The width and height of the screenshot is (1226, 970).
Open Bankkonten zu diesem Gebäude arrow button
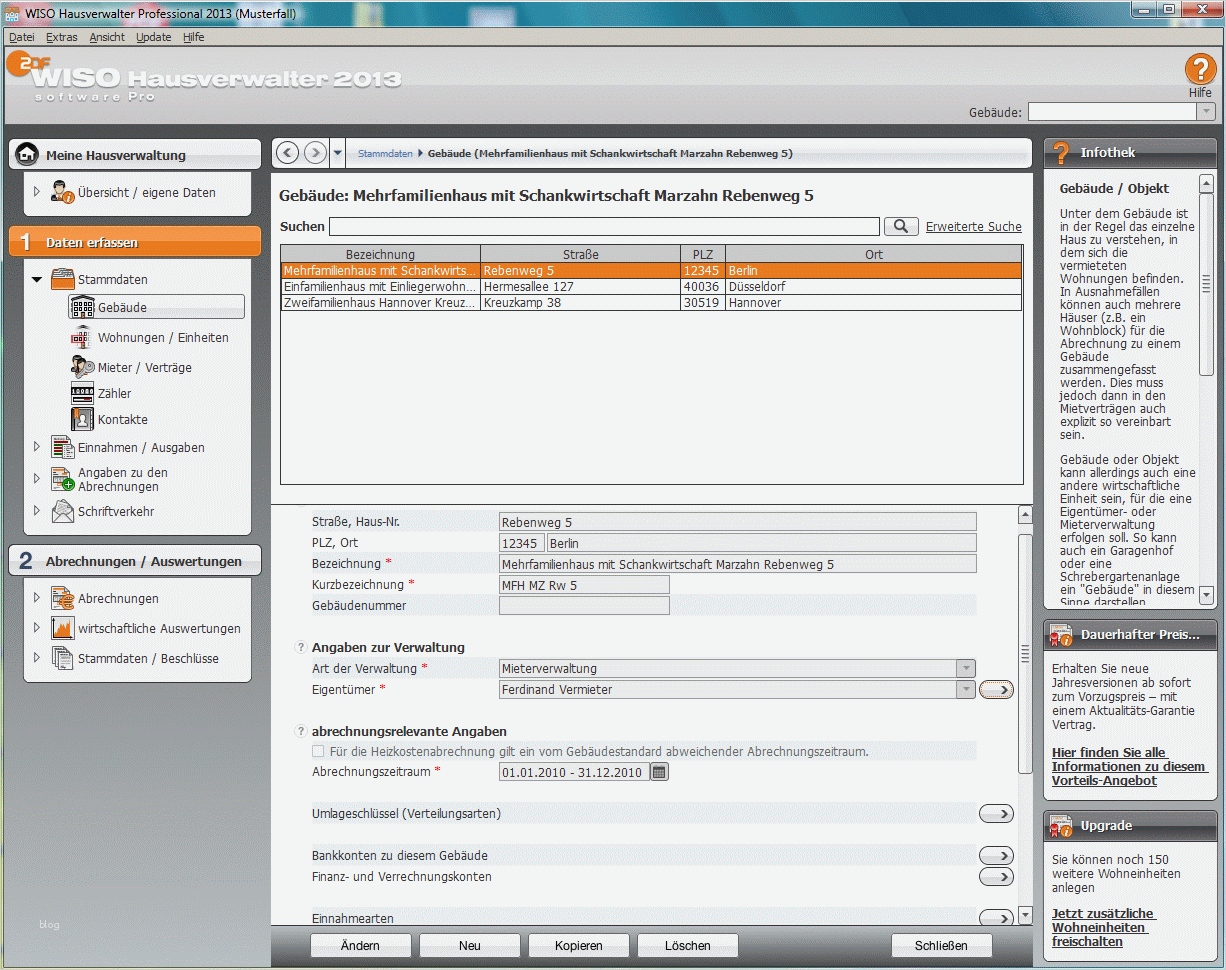[x=996, y=856]
